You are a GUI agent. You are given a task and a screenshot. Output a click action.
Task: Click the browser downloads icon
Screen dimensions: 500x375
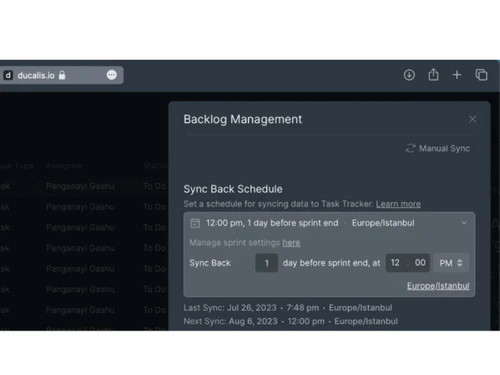[409, 75]
